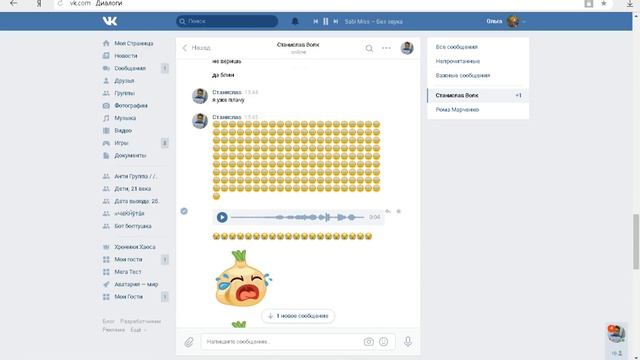This screenshot has width=640, height=360.
Task: Click the document icon beside Документы
Action: (x=106, y=156)
